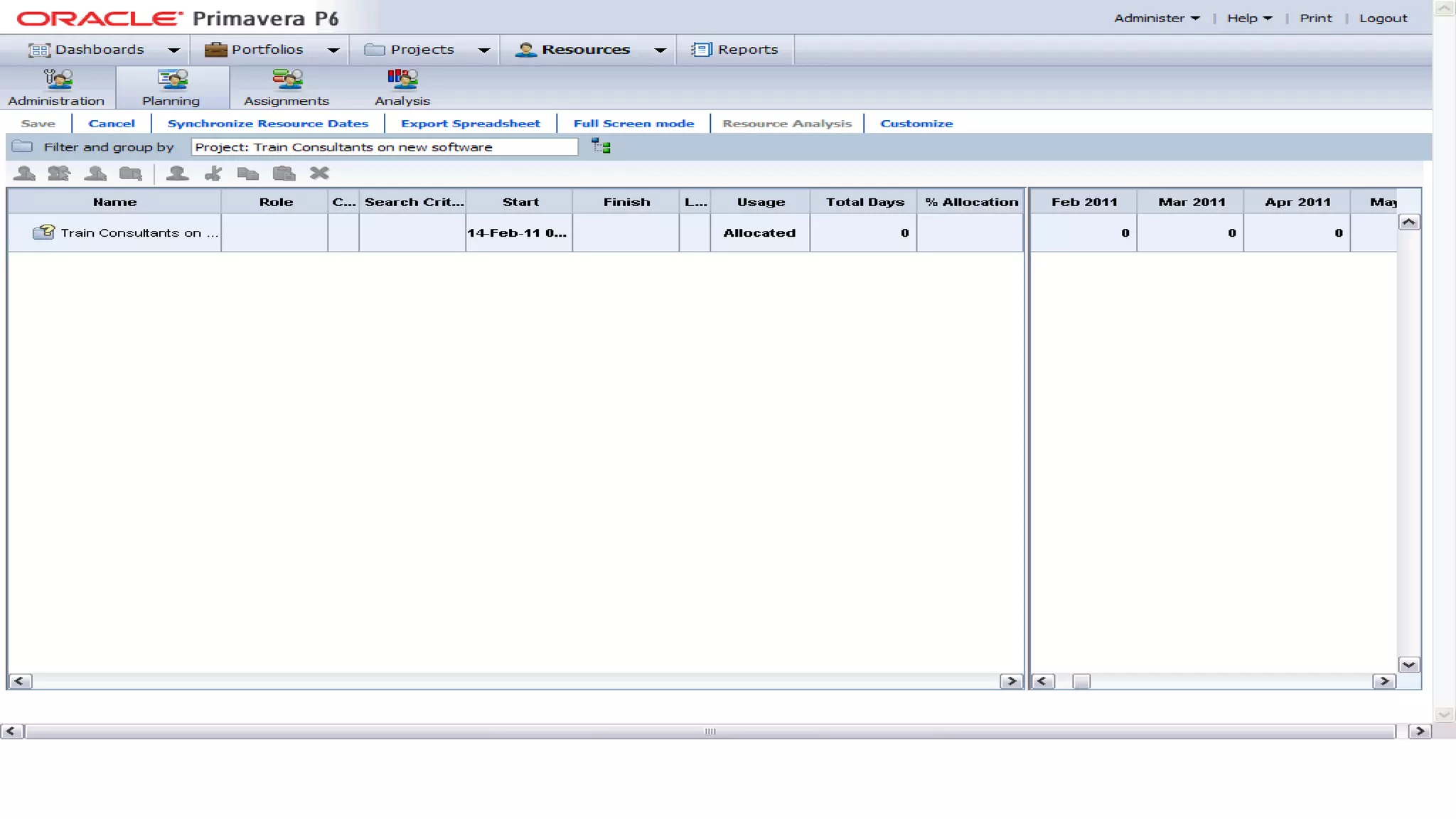Image resolution: width=1456 pixels, height=819 pixels.
Task: Click the page bottom horizontal scrollbar thumb
Action: point(710,732)
